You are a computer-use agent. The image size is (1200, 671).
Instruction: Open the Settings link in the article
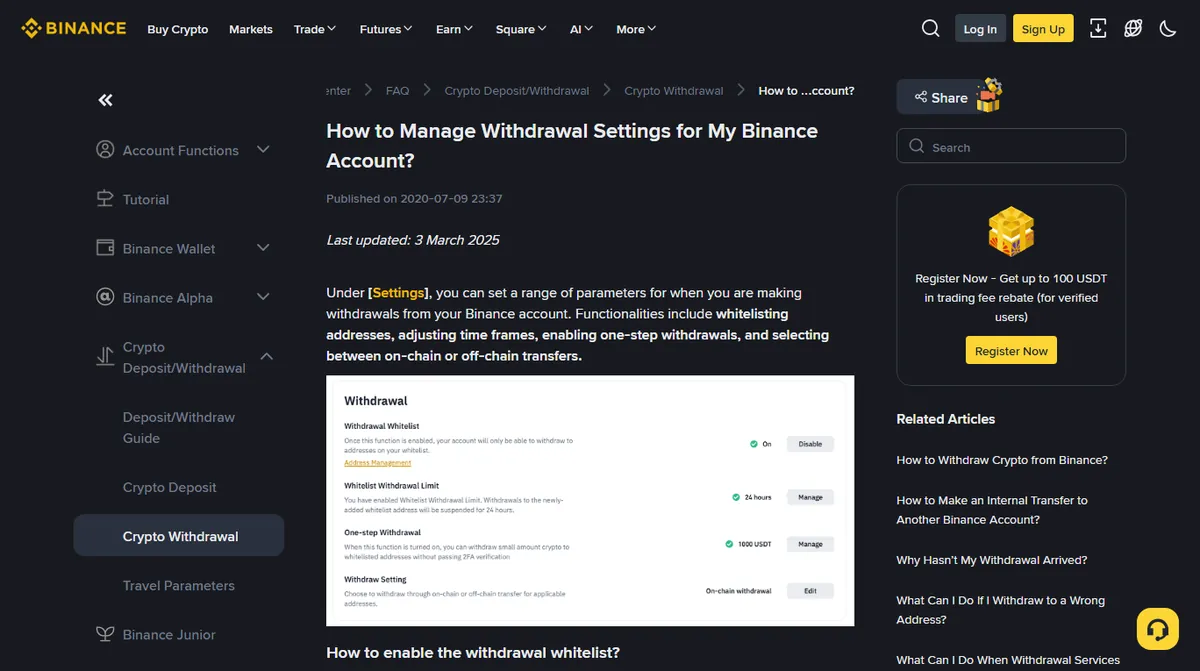pos(399,293)
